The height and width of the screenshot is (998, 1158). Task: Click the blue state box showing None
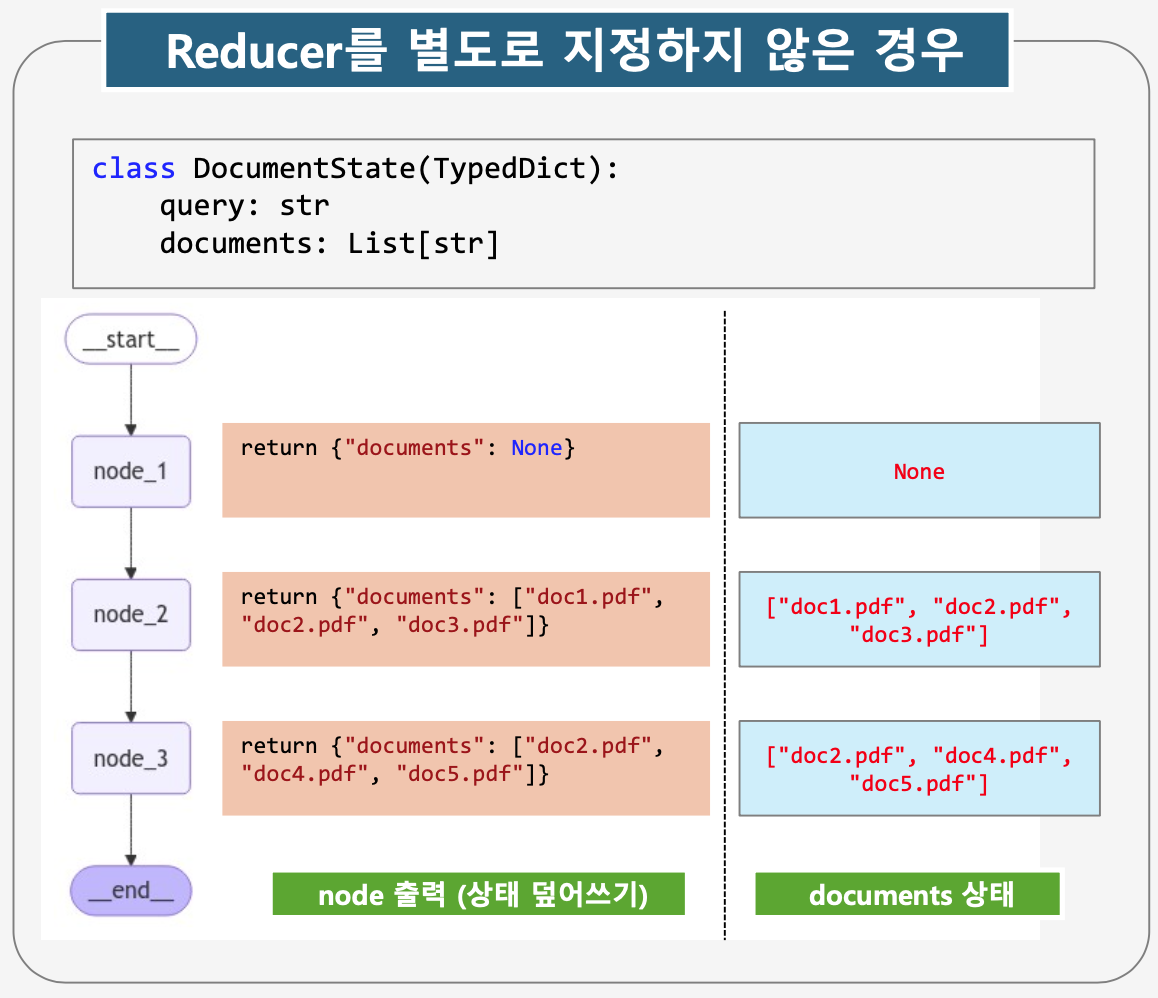(919, 470)
